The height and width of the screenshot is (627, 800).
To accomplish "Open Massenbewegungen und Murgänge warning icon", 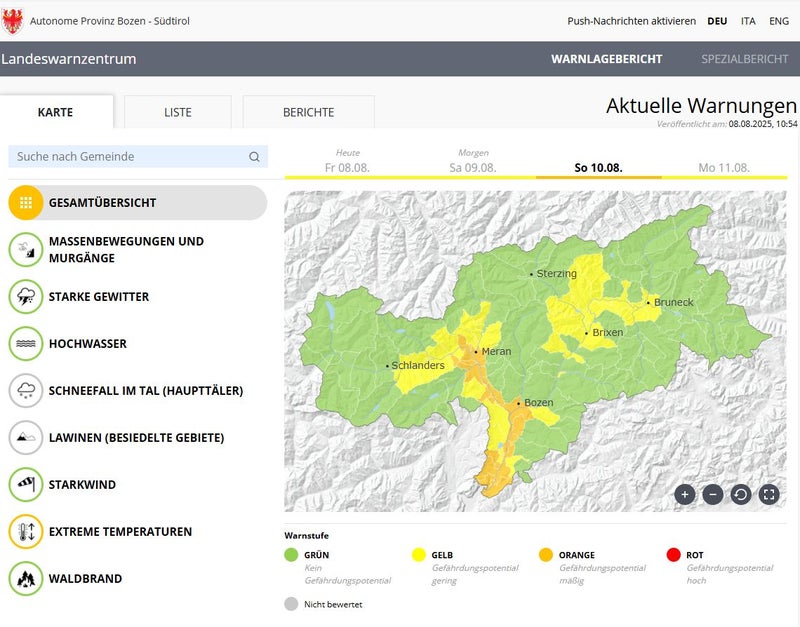I will [26, 250].
